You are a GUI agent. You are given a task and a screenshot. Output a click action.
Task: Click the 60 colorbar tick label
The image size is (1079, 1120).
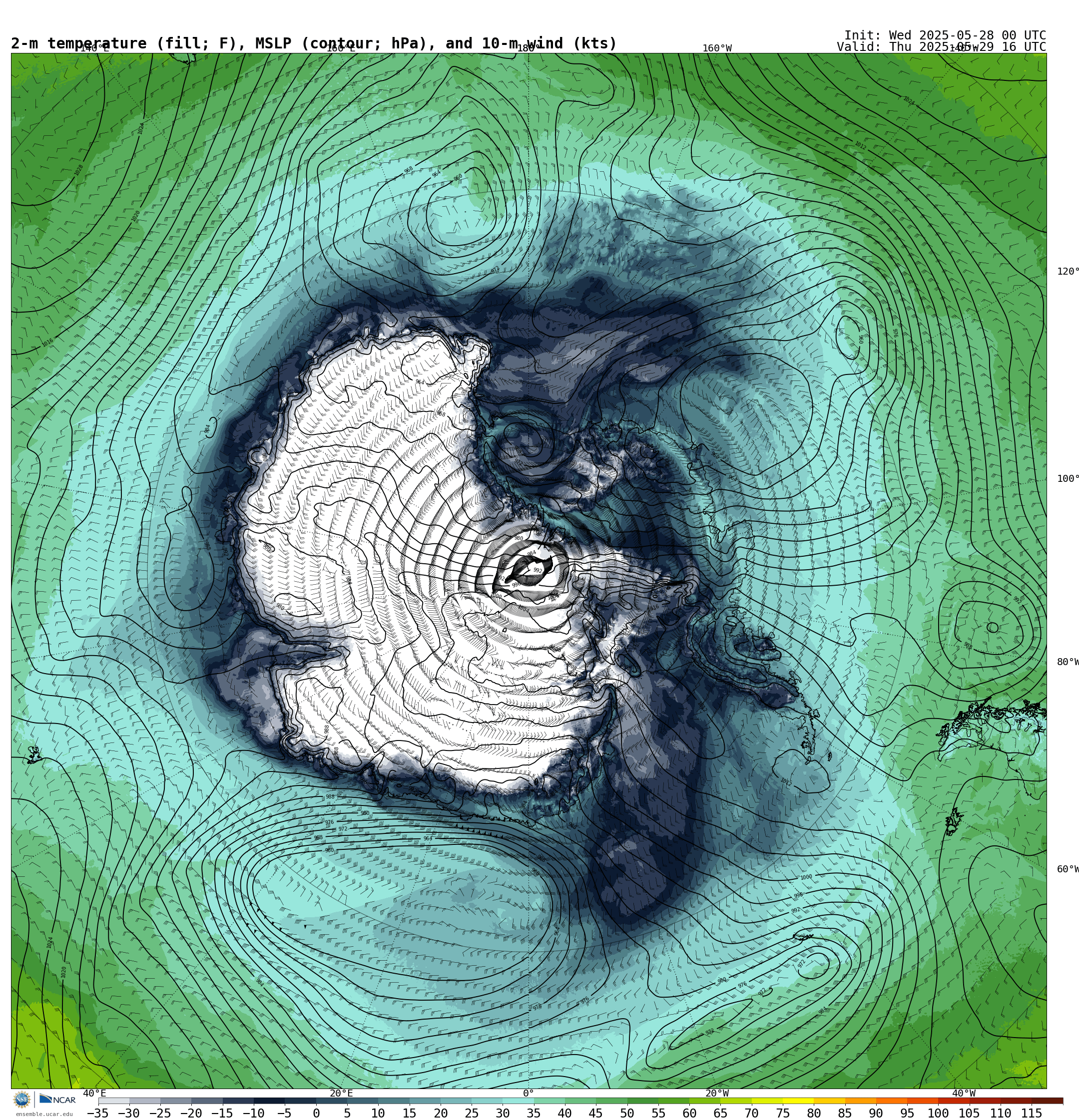coord(689,1113)
